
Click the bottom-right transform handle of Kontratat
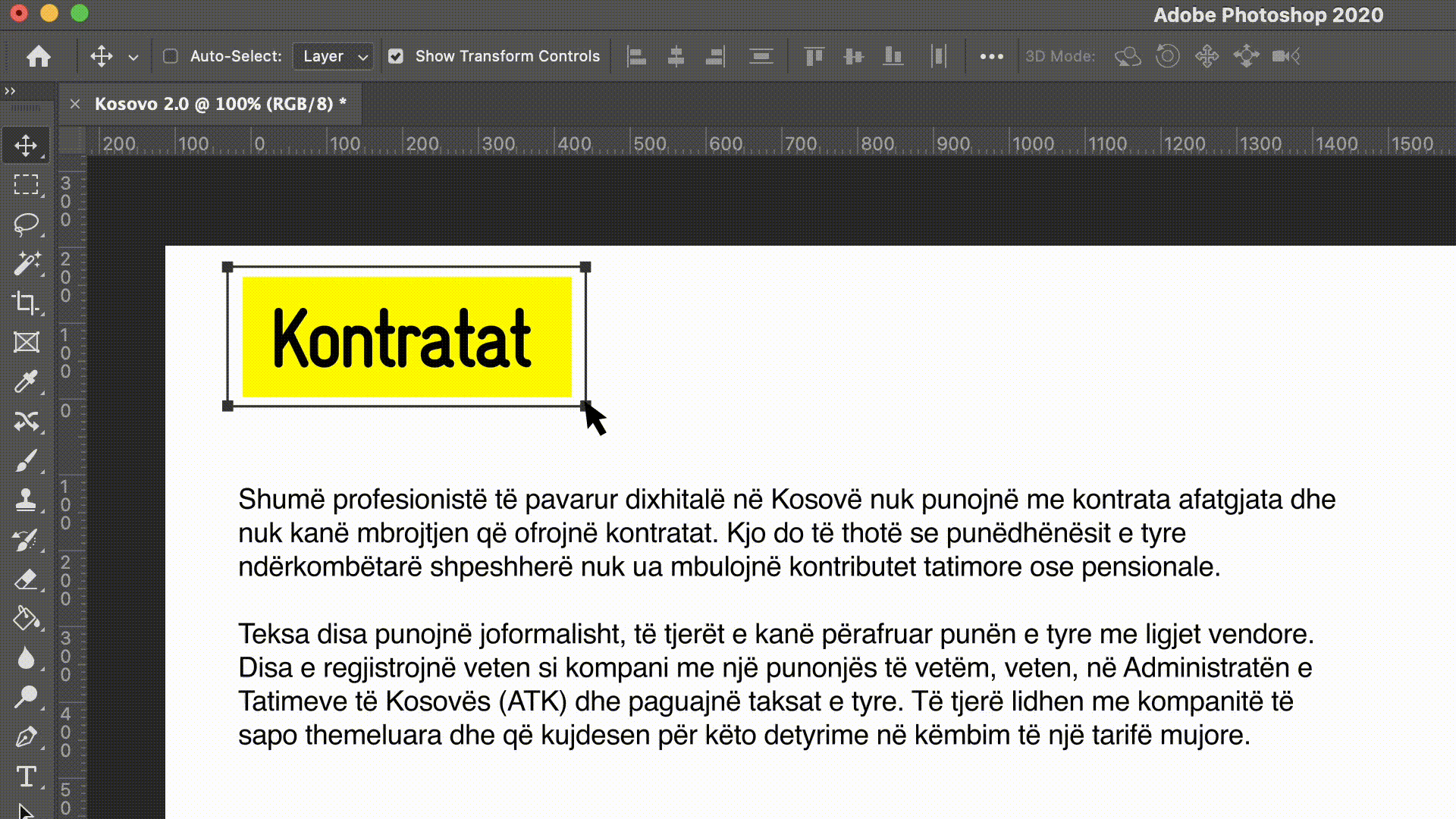pos(585,406)
